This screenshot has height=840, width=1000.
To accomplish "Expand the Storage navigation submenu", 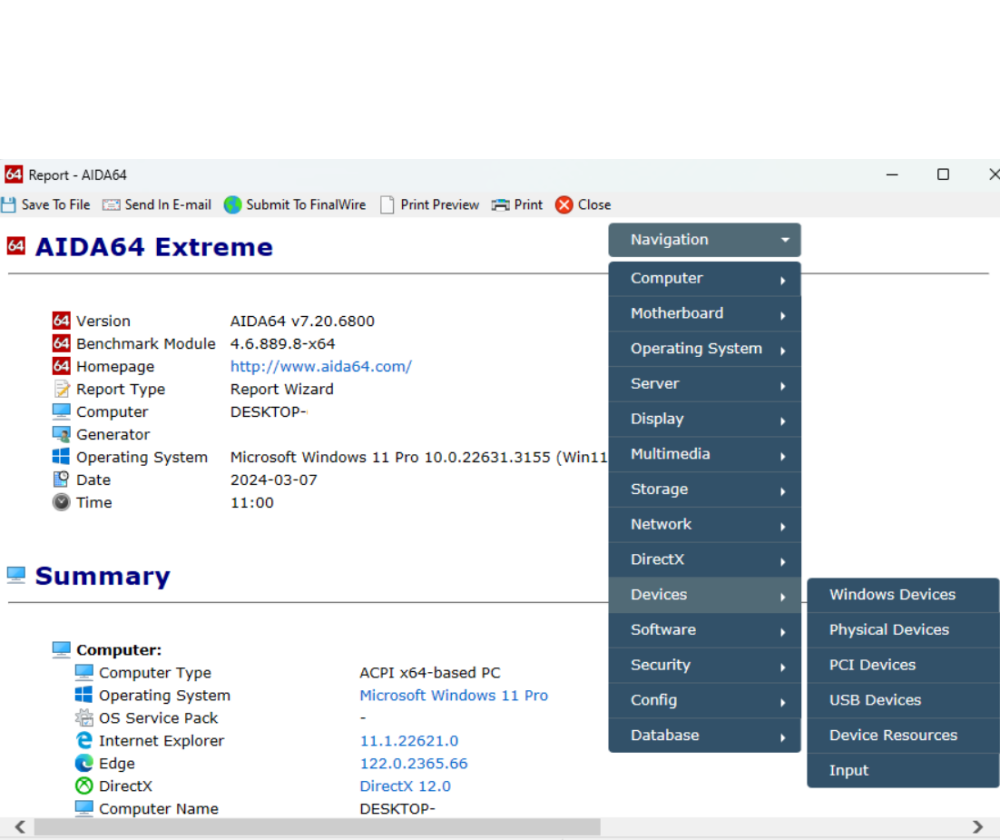I will tap(704, 489).
